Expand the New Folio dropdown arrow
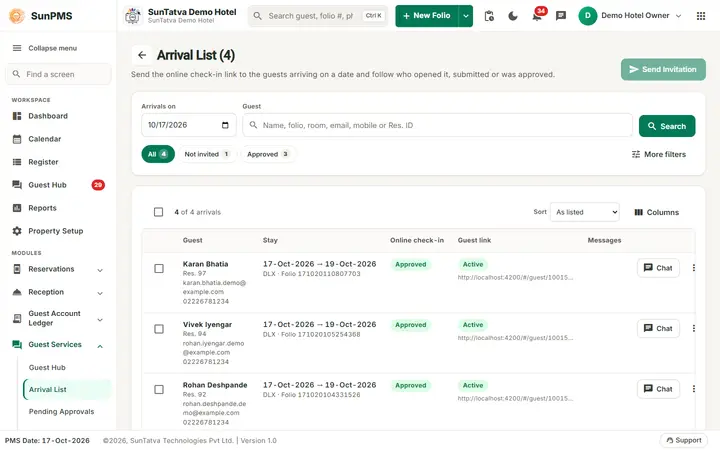 coord(466,16)
